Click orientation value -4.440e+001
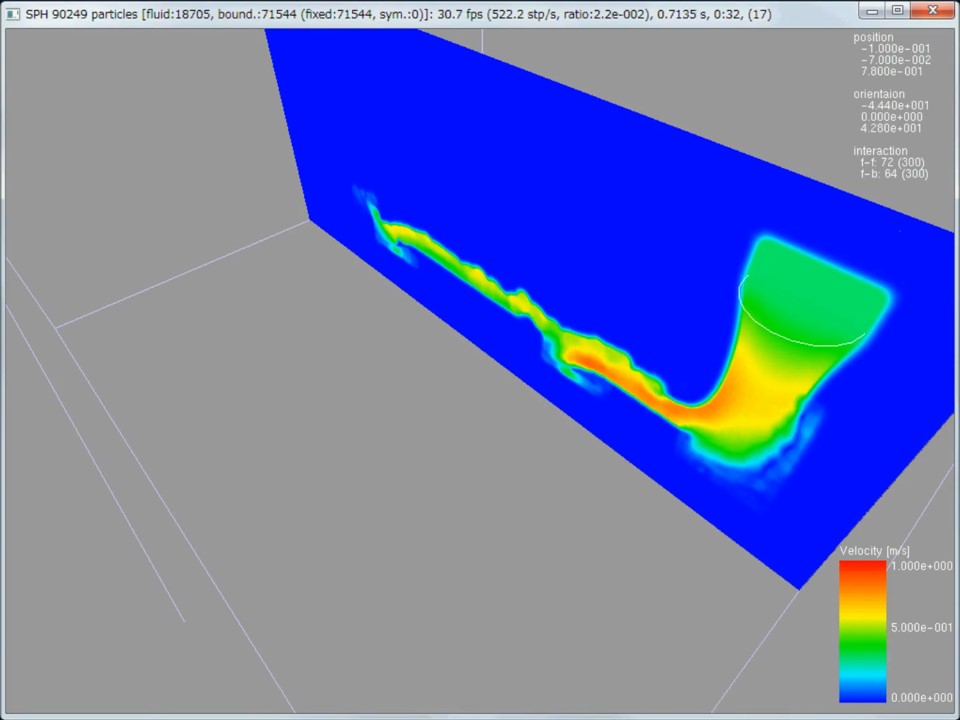The height and width of the screenshot is (720, 960). 894,105
